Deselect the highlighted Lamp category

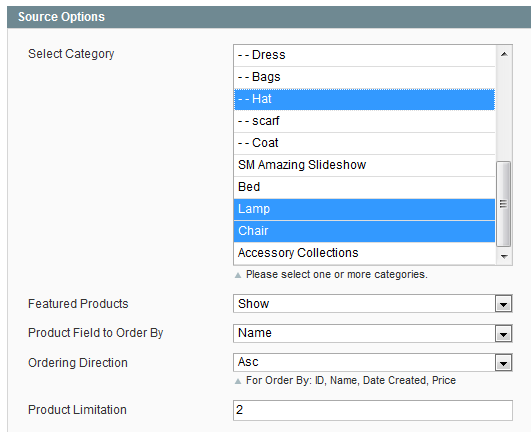point(364,209)
